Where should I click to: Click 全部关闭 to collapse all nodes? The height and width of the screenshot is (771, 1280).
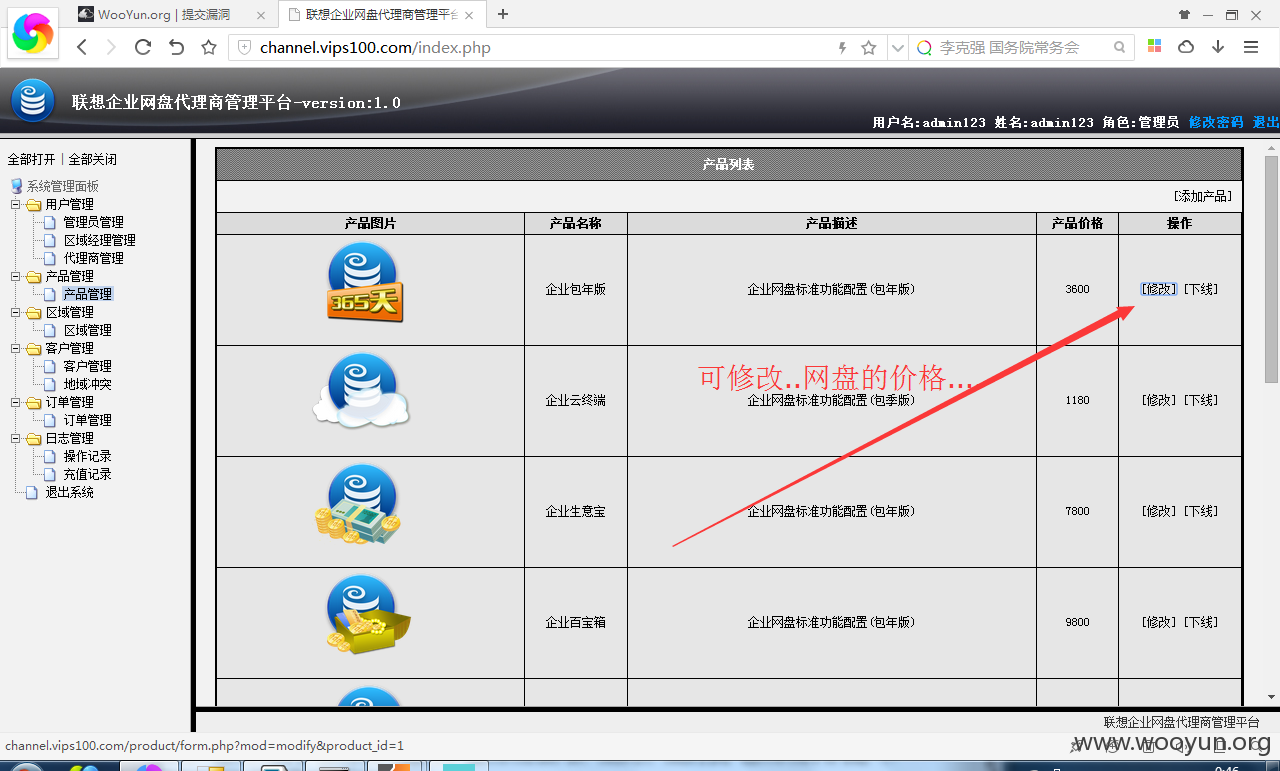click(93, 159)
